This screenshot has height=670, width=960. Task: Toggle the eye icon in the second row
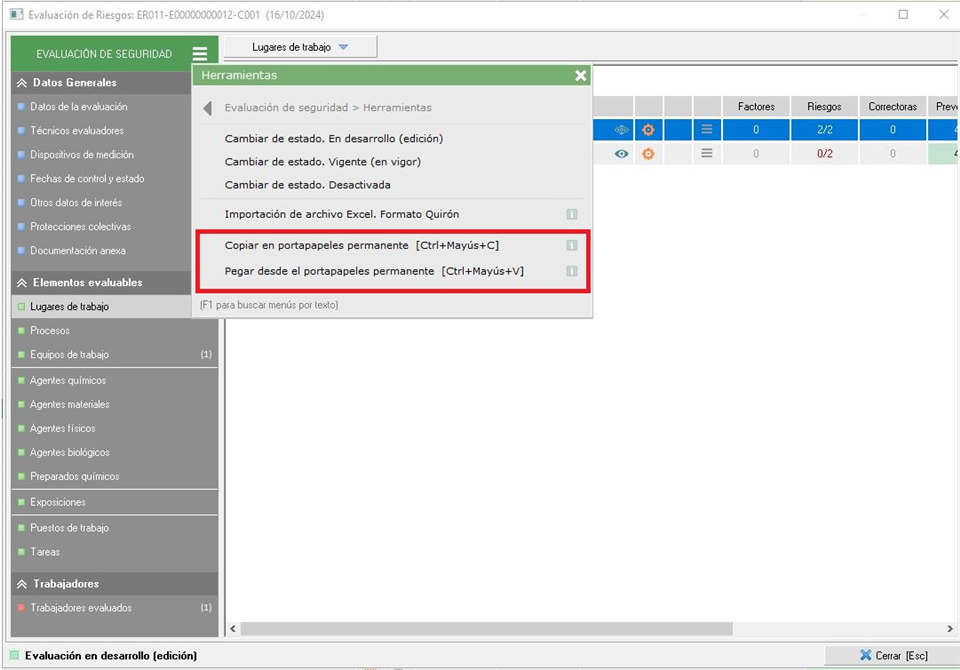coord(621,154)
